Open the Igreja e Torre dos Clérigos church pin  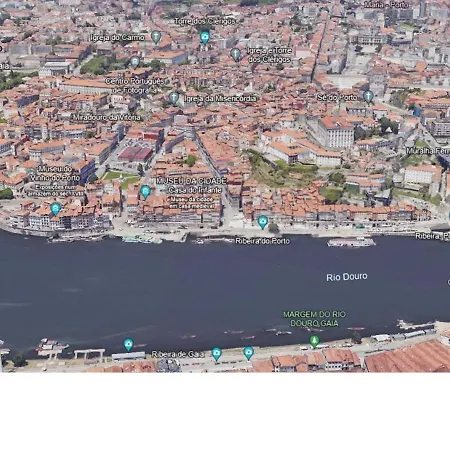236,54
